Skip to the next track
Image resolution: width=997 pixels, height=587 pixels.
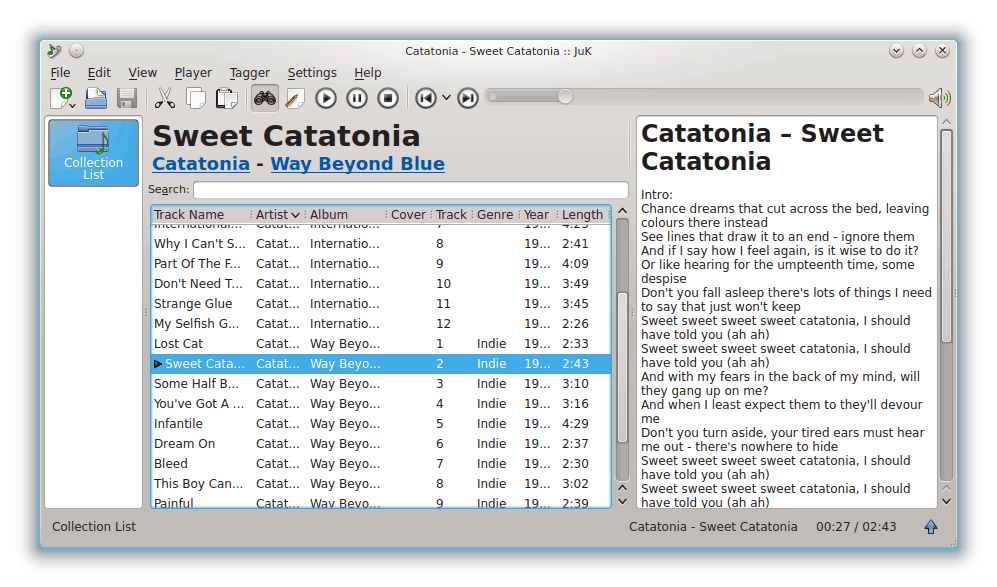tap(467, 98)
